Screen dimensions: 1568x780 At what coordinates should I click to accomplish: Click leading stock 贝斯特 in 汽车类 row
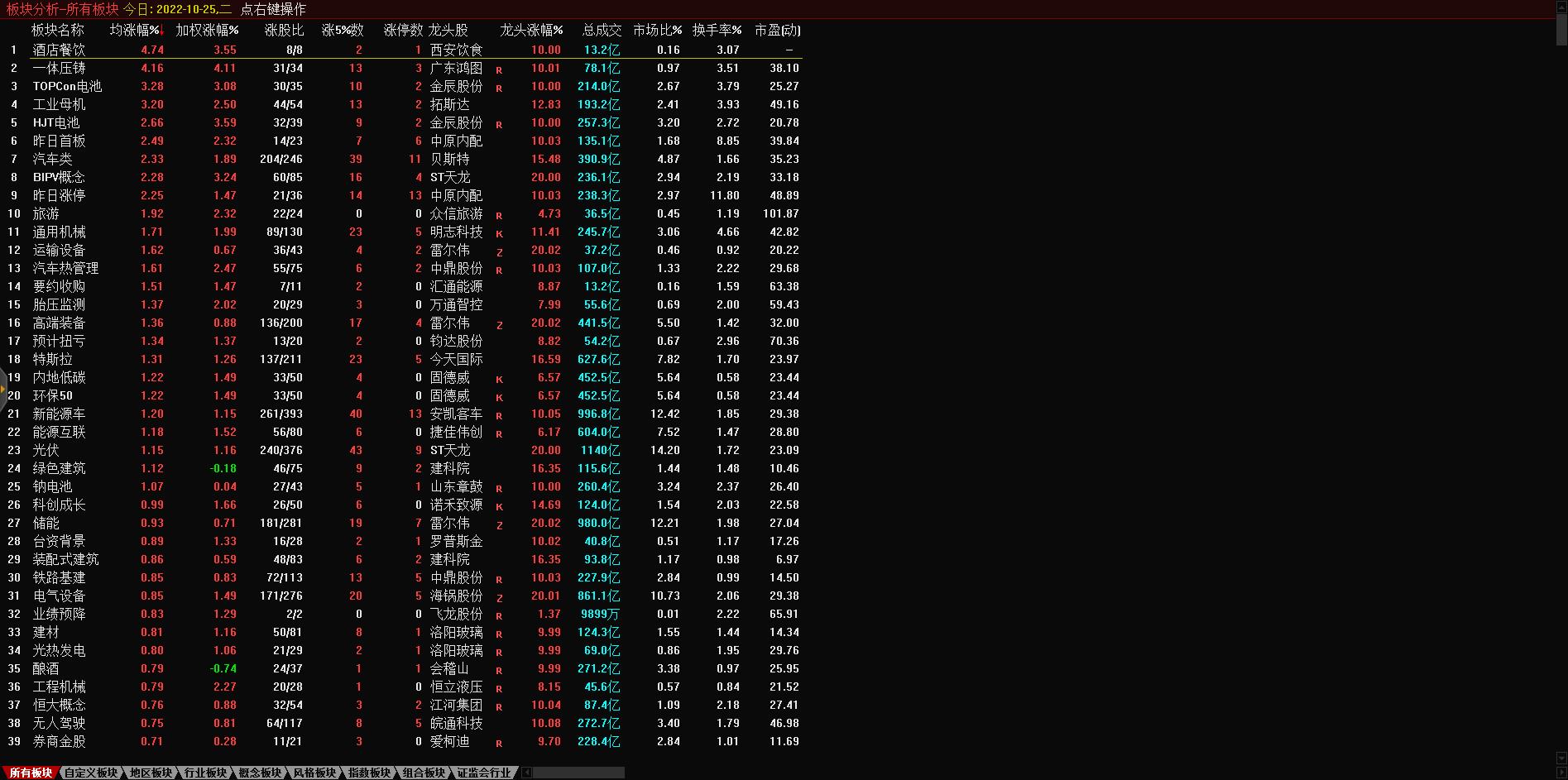[449, 159]
